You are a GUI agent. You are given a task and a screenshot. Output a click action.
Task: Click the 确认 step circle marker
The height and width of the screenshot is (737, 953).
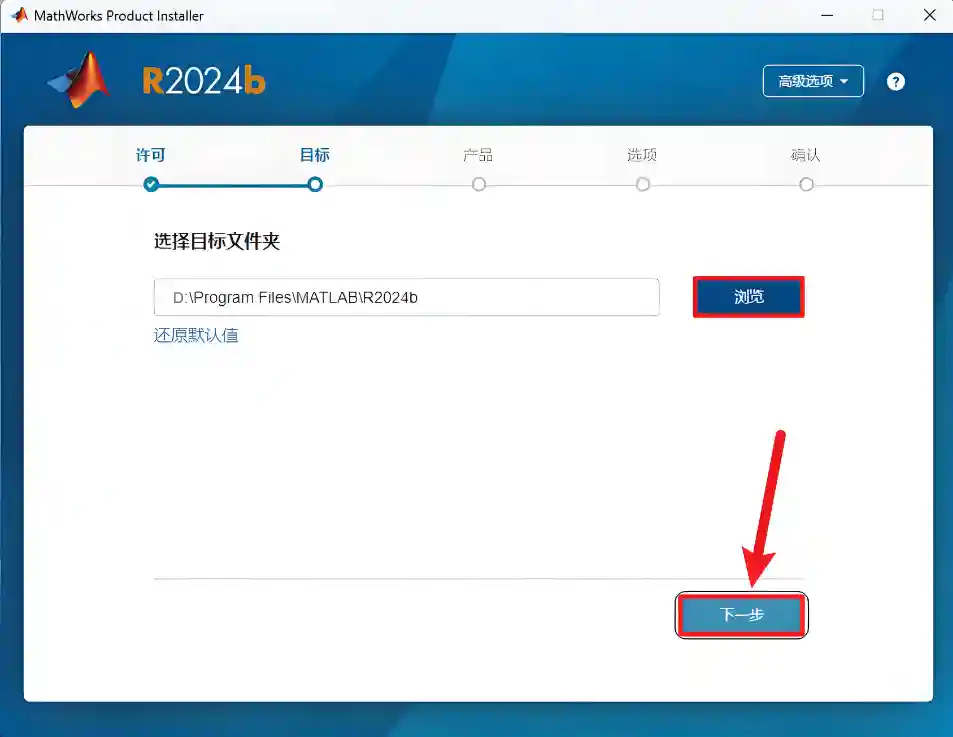point(806,184)
